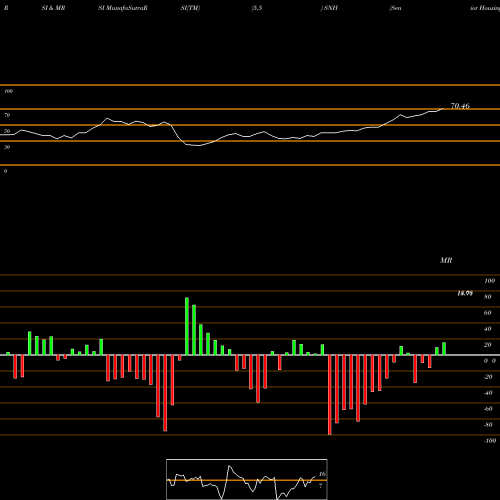Click the 80 label on MR axis
Viewport: 500px width, 500px height.
click(488, 297)
